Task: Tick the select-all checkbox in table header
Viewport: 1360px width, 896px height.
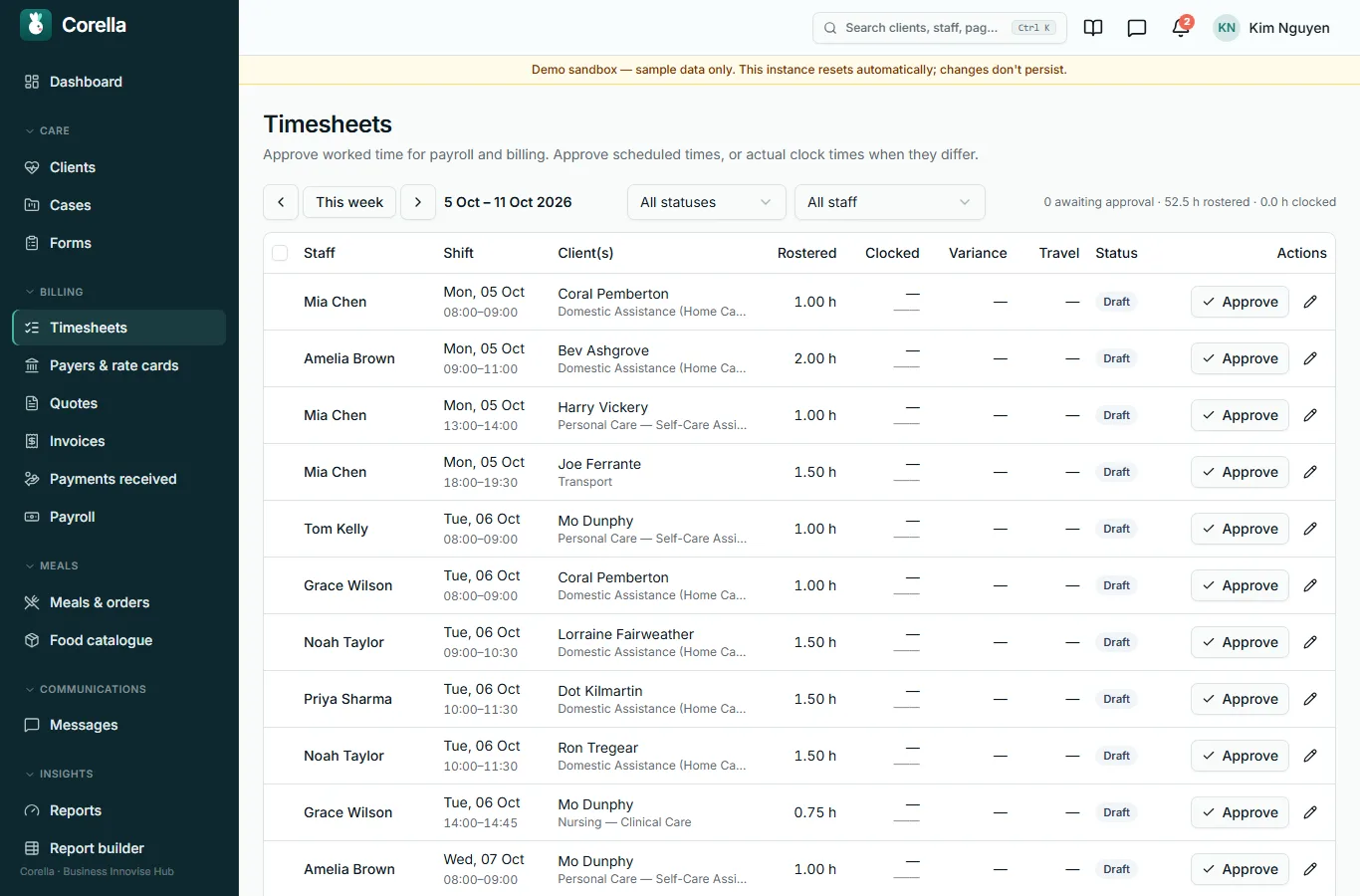Action: pos(280,253)
